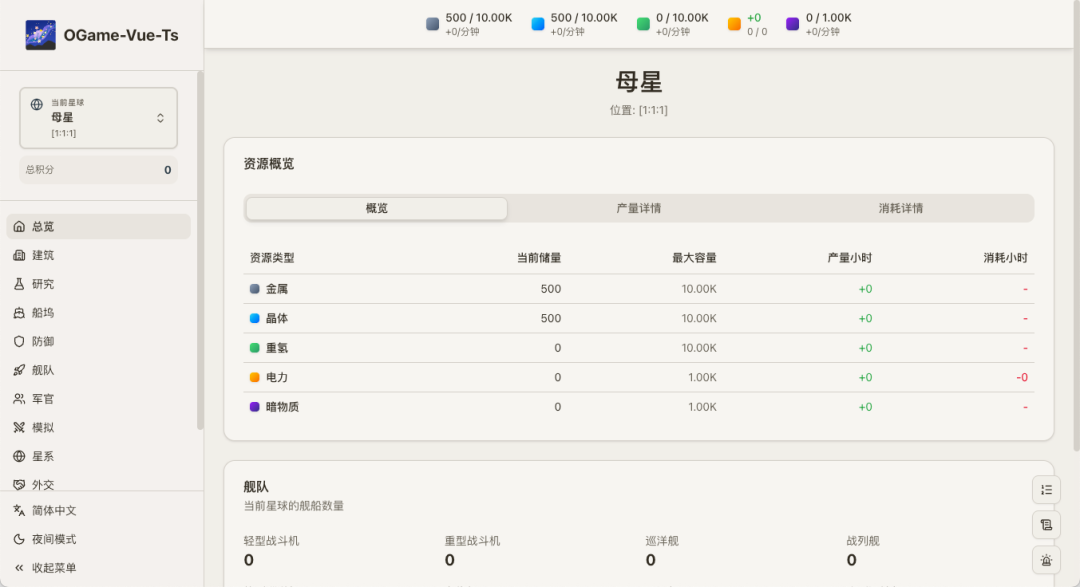Open the 军官 officers icon
This screenshot has height=587, width=1080.
19,399
